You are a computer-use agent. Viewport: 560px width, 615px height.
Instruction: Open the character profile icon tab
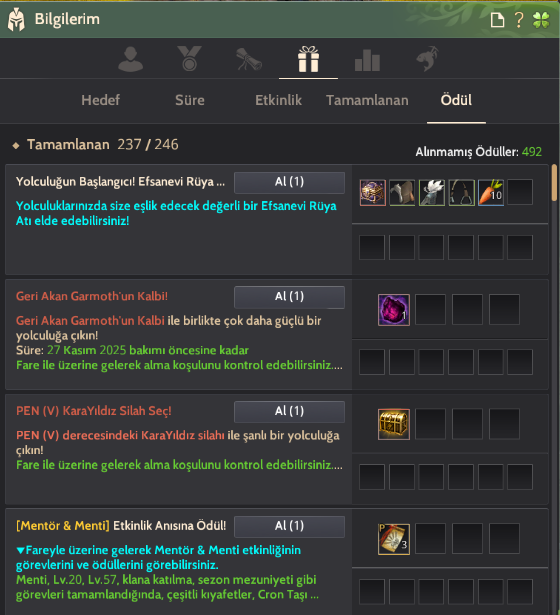(x=131, y=59)
